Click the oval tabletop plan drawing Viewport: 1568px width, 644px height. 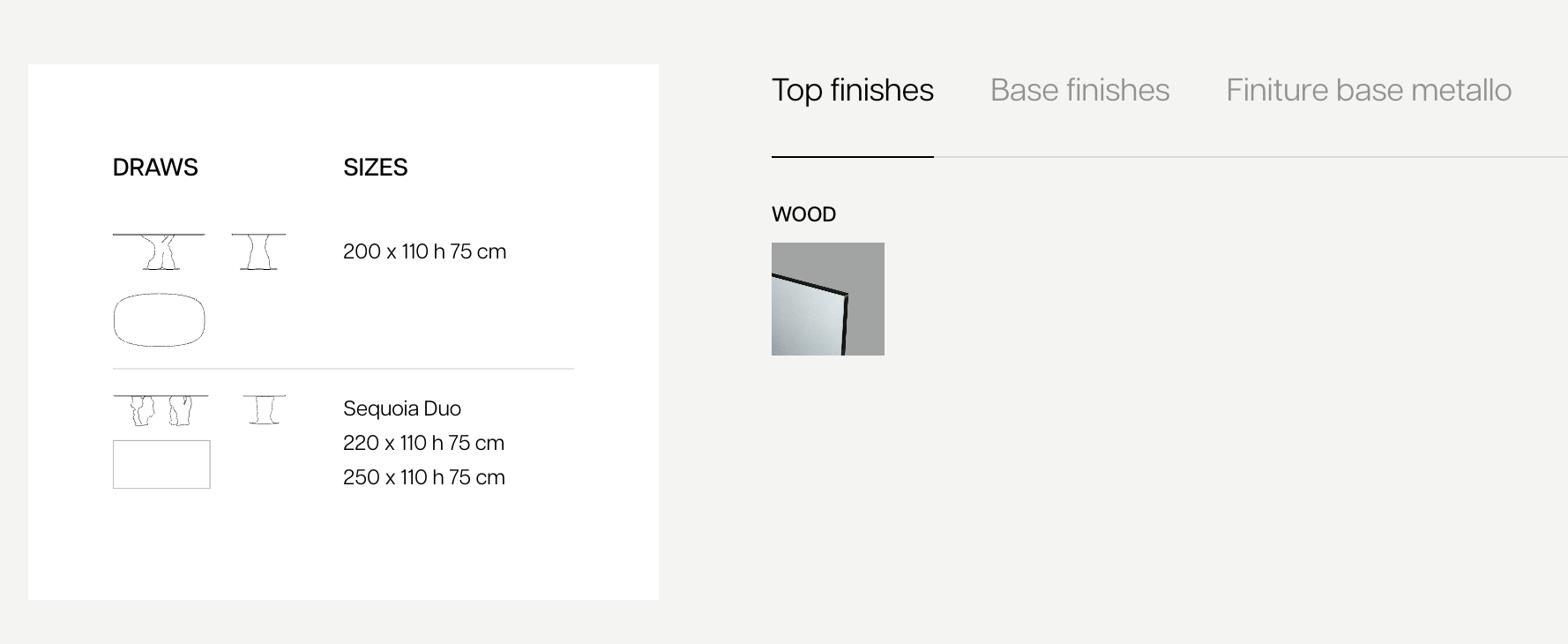click(160, 319)
